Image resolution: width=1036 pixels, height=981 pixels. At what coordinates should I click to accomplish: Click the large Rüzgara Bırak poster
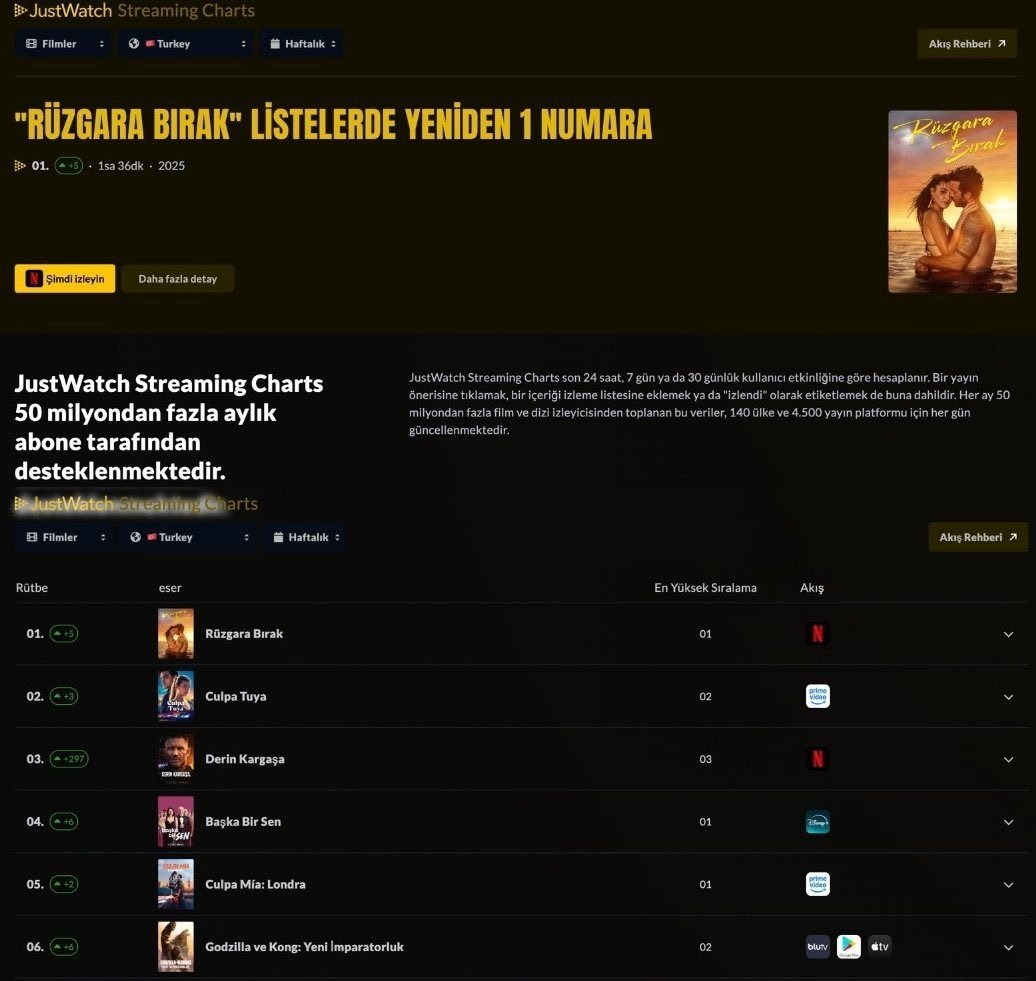(952, 201)
